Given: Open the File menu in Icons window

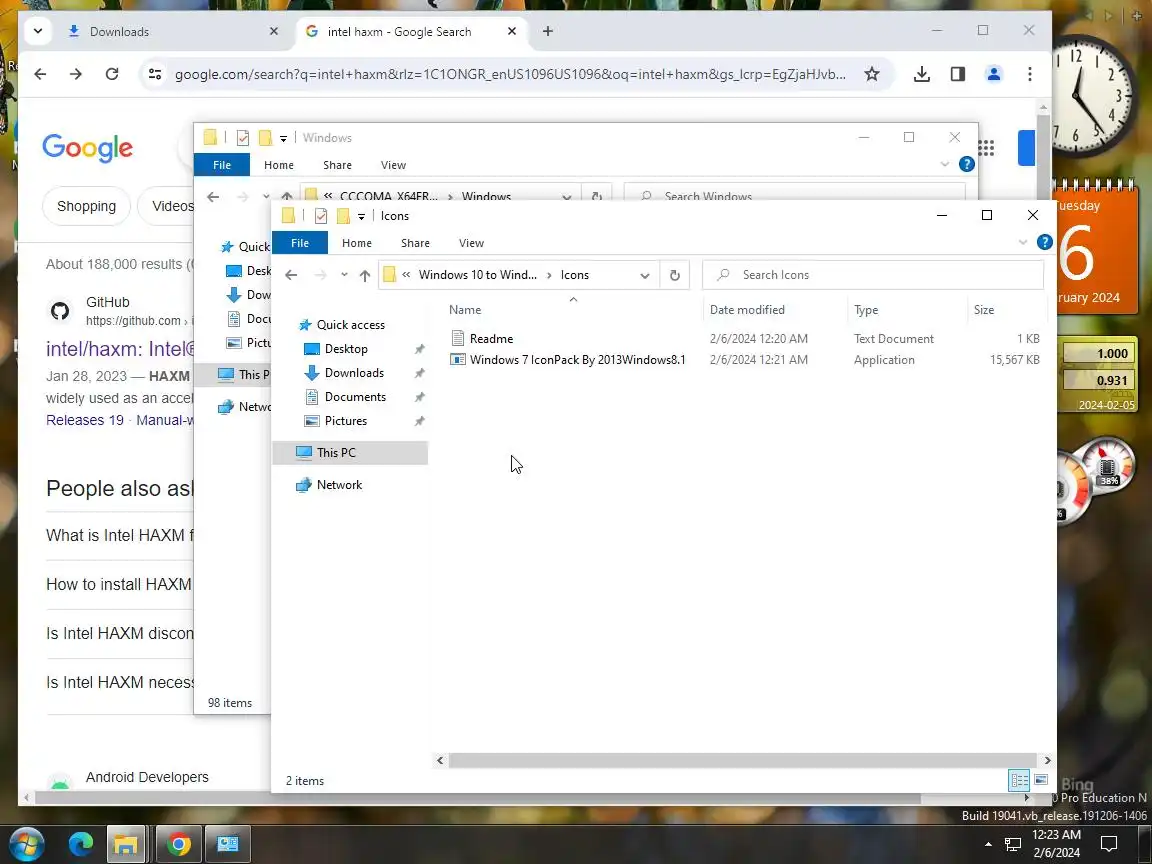Looking at the screenshot, I should (300, 243).
